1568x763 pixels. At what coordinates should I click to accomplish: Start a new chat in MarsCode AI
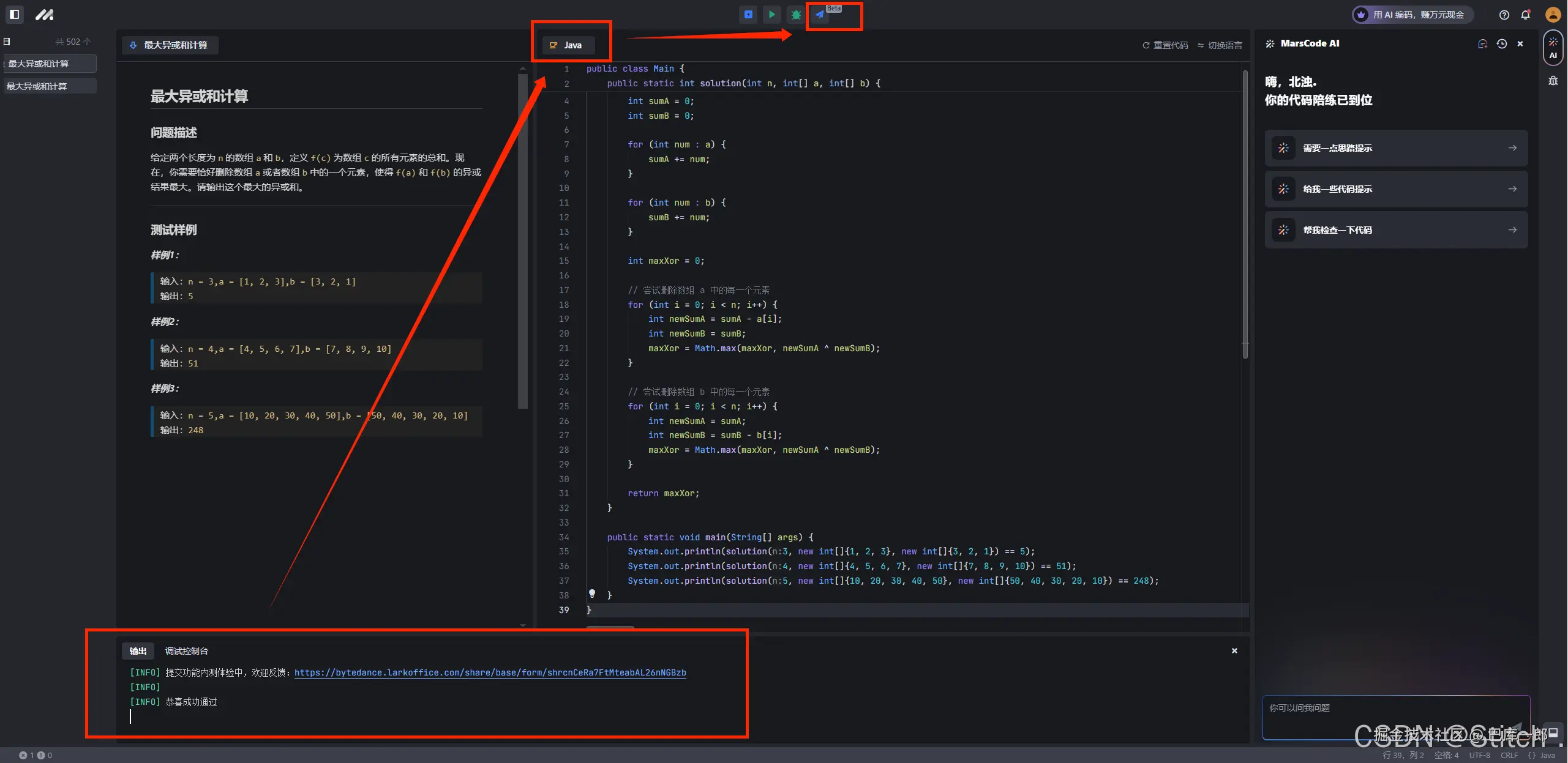click(1482, 43)
